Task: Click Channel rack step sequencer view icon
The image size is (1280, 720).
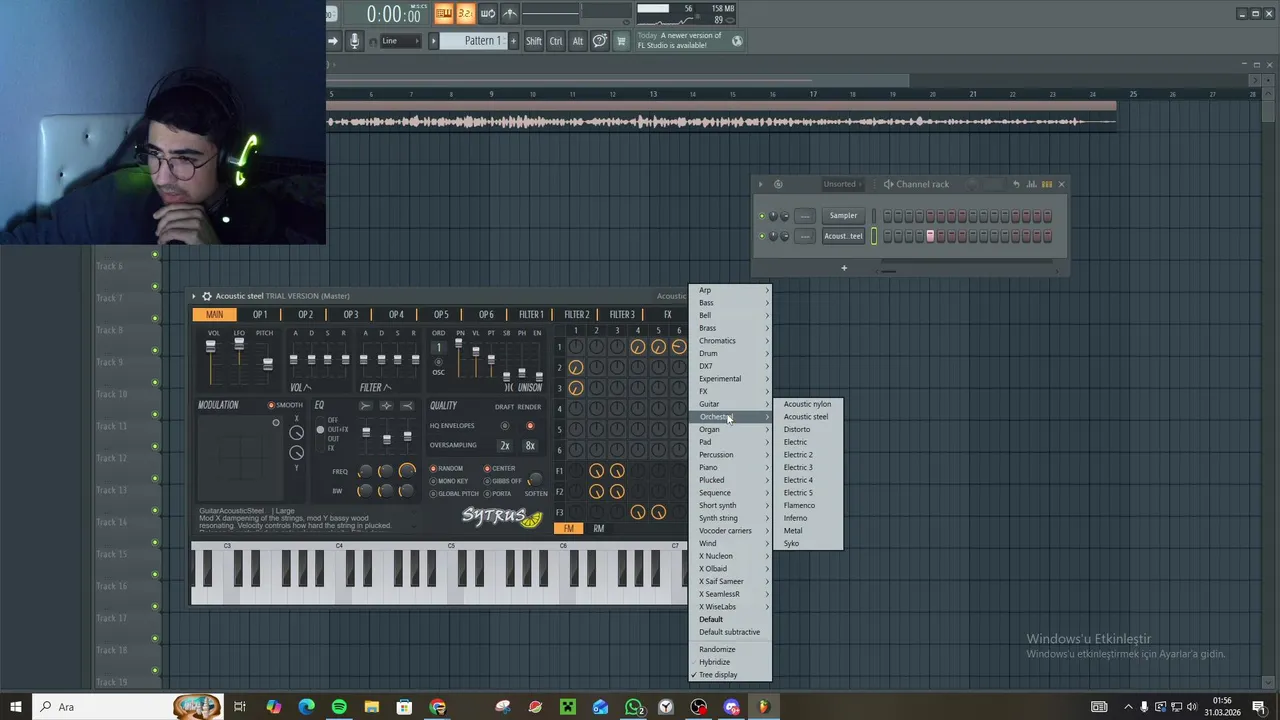Action: pyautogui.click(x=1047, y=184)
